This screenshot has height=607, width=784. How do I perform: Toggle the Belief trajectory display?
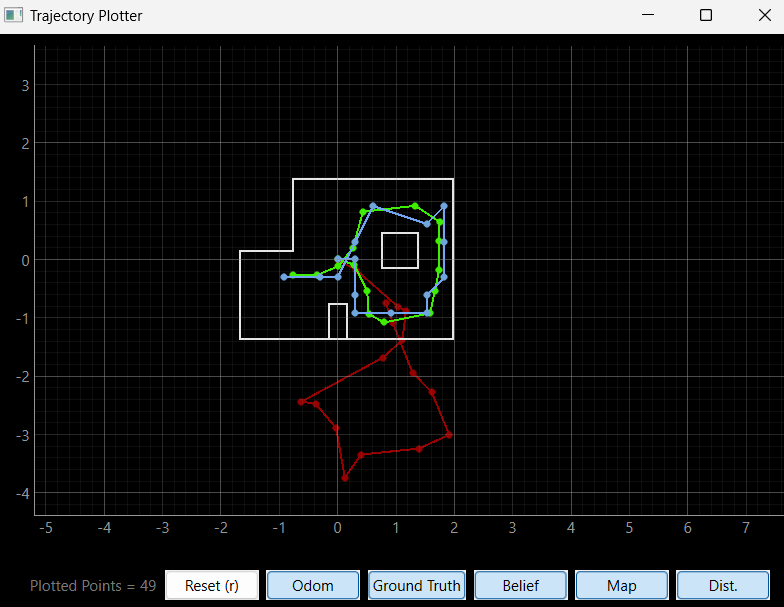pyautogui.click(x=520, y=585)
